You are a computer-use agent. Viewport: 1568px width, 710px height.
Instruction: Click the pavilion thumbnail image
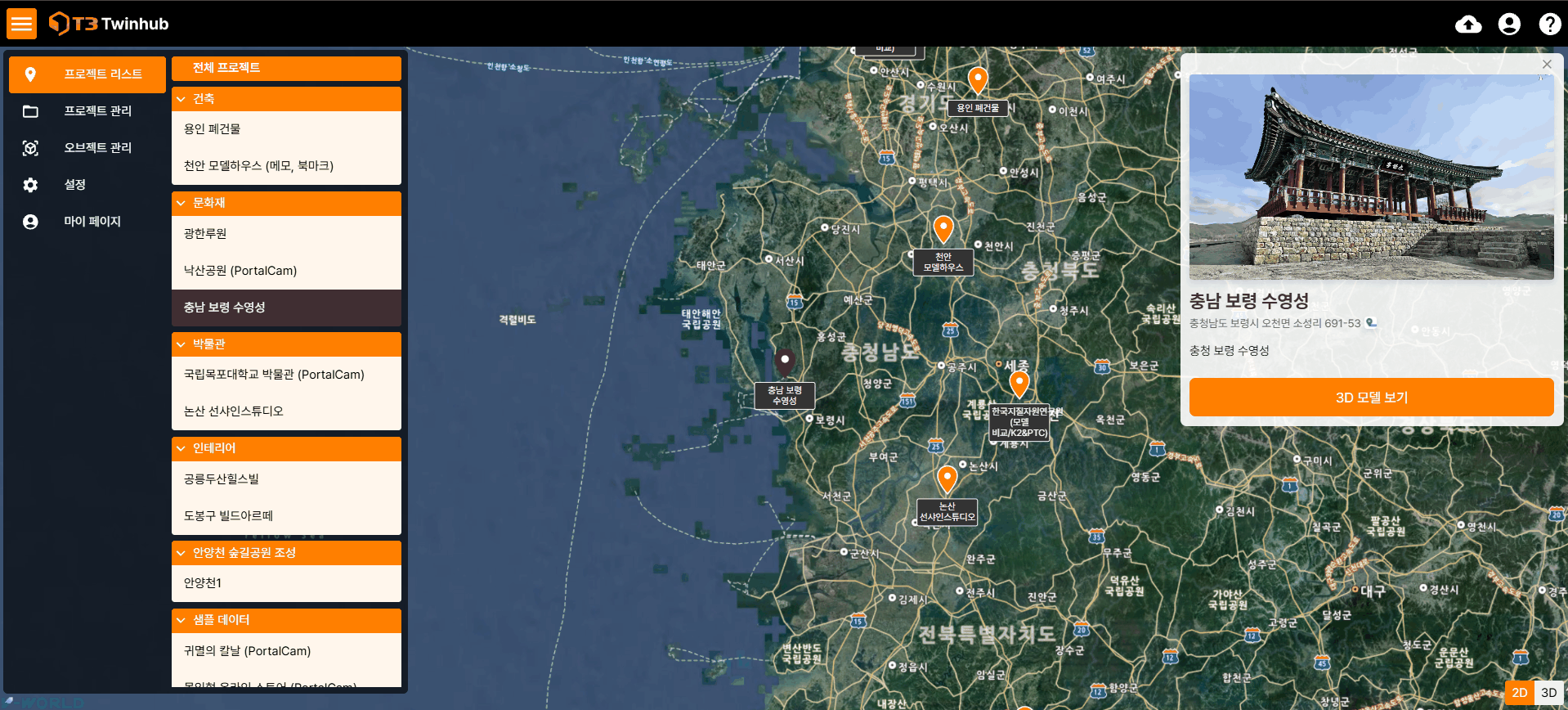point(1371,177)
